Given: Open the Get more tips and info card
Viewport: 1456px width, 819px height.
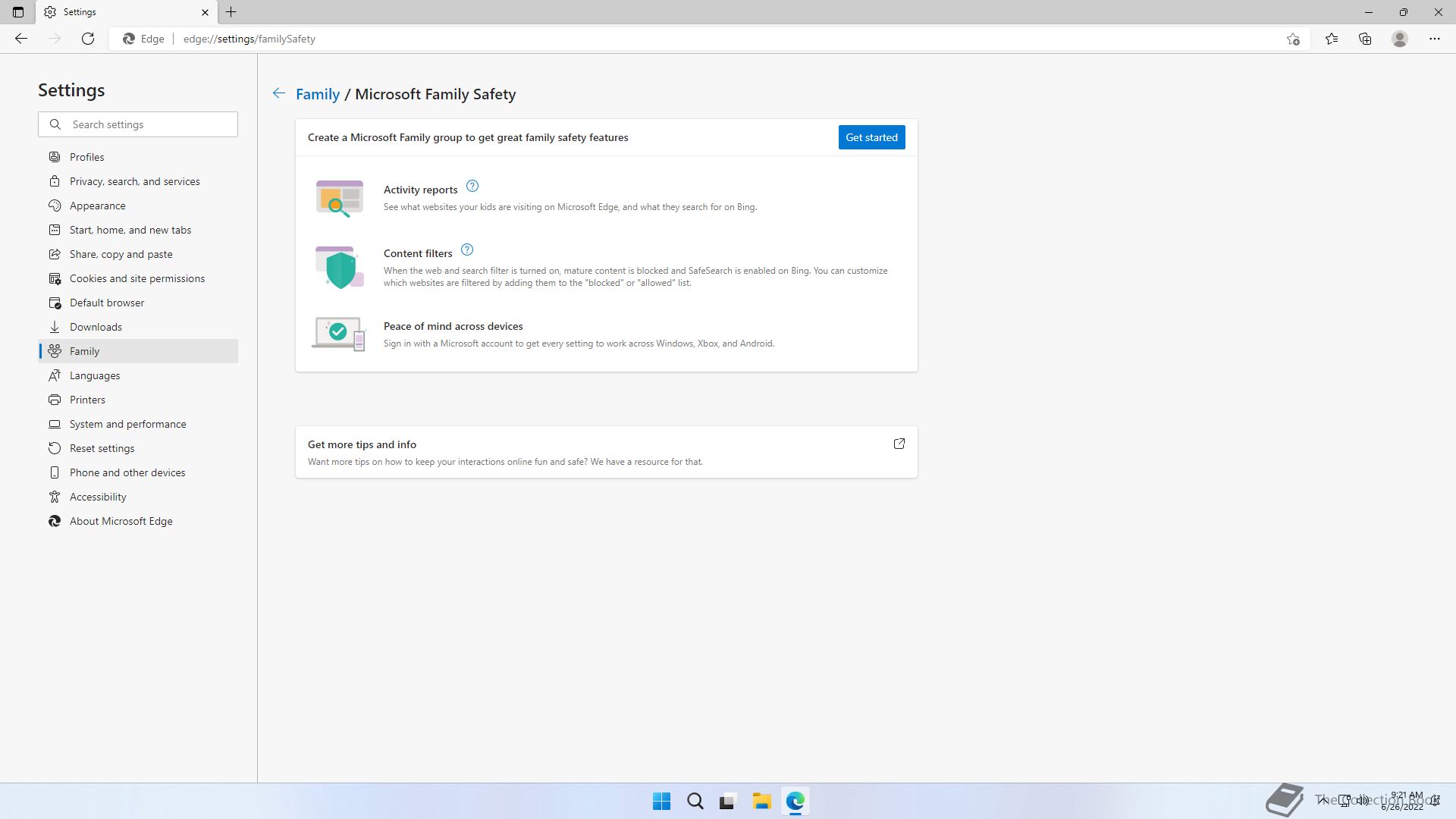Looking at the screenshot, I should 607,452.
